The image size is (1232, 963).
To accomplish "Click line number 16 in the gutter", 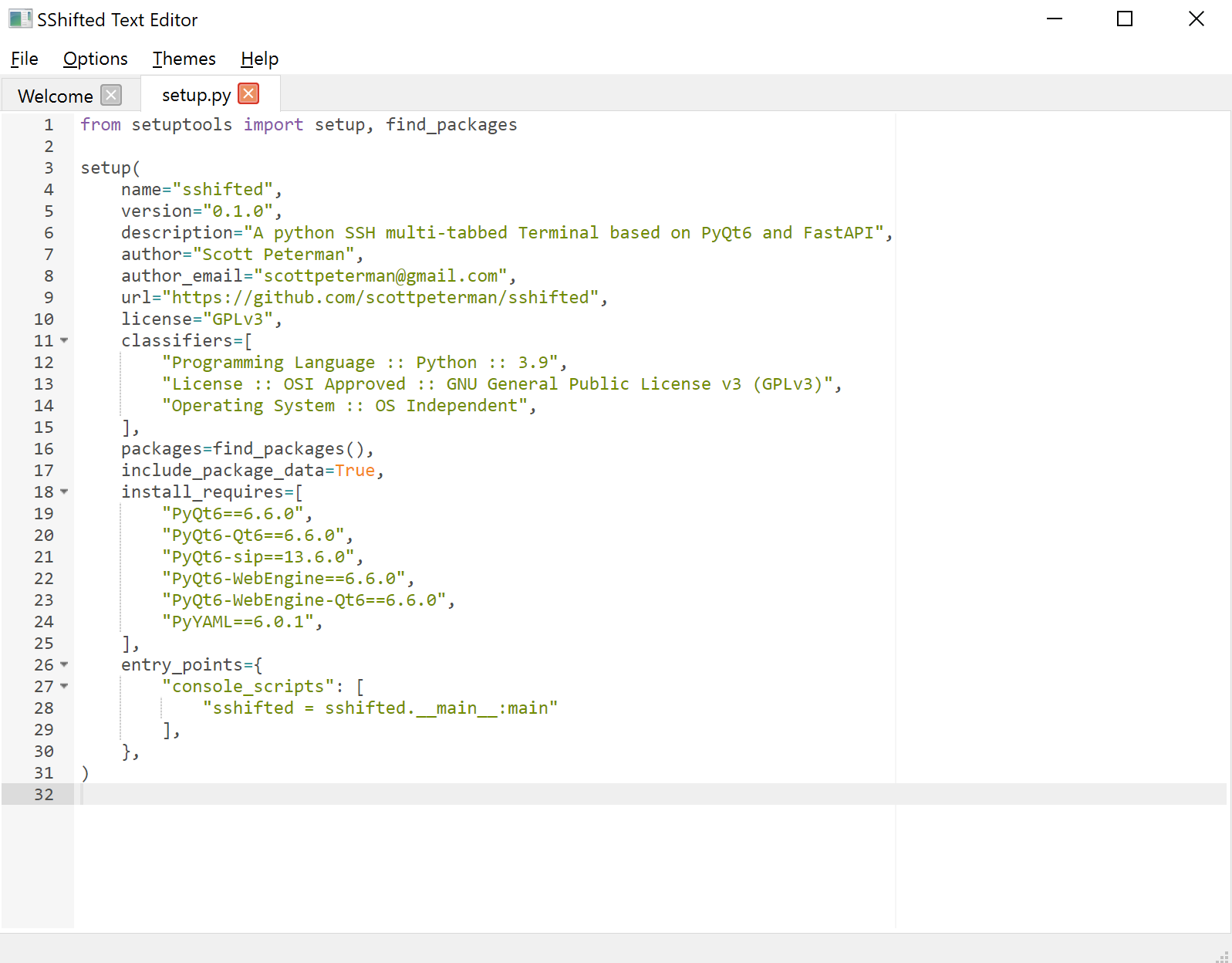I will [44, 448].
